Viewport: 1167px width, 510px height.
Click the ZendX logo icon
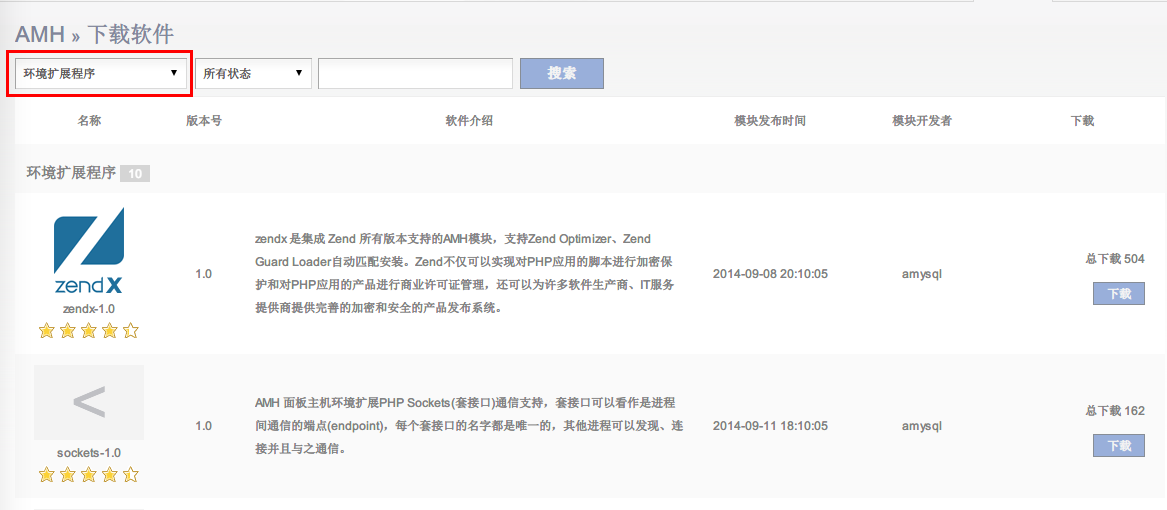pos(89,250)
